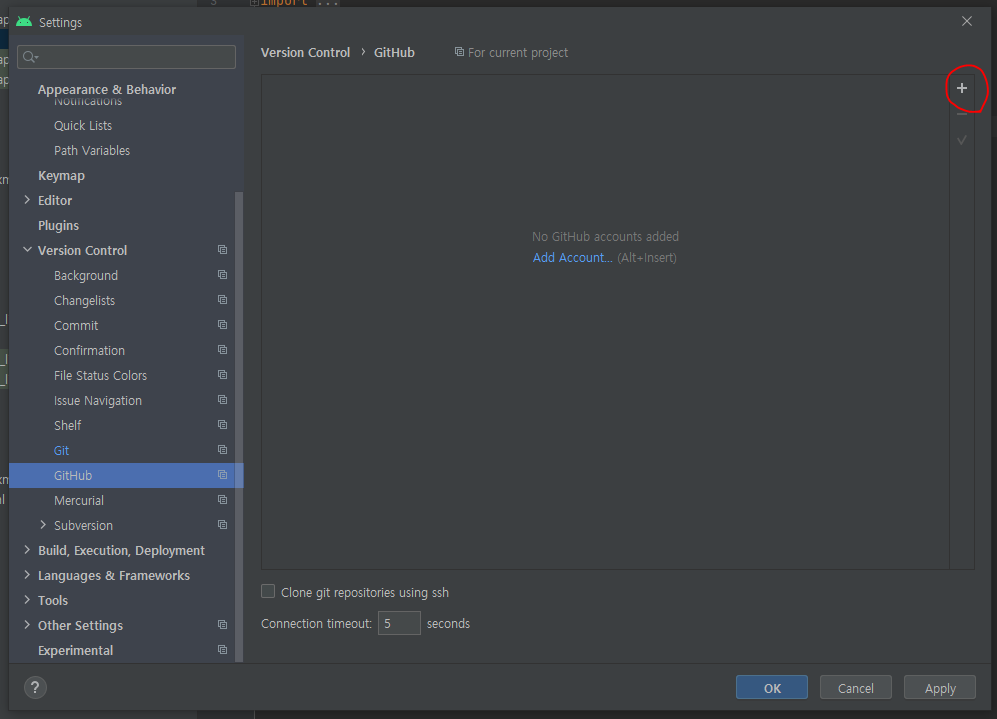
Task: Click the plus icon to add account
Action: click(x=961, y=88)
